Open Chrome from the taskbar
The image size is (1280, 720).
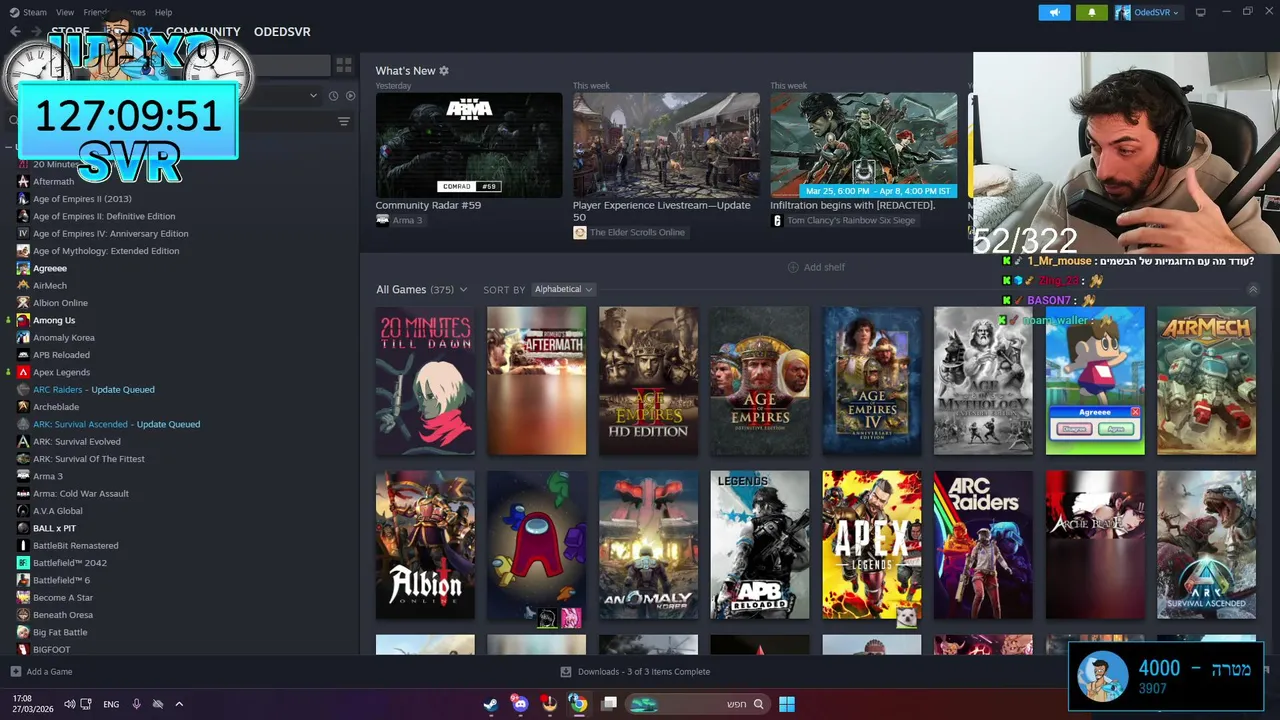[578, 704]
